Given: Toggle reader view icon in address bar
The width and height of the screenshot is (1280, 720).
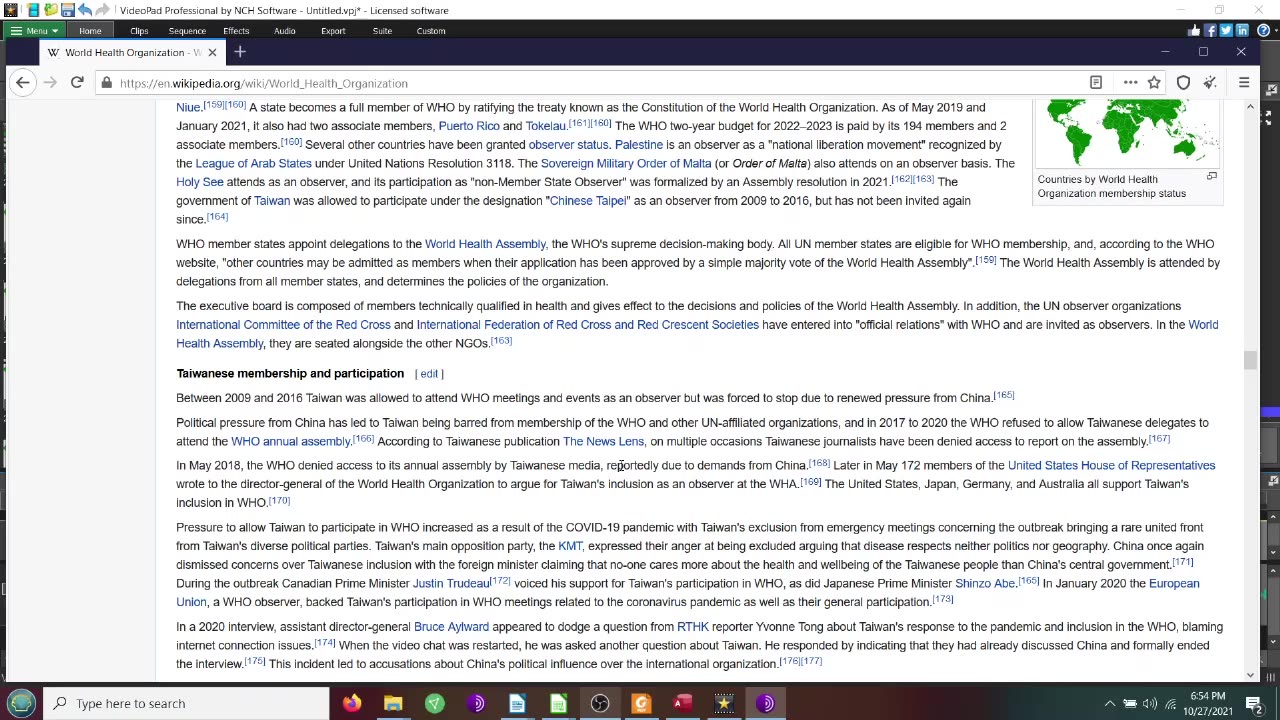Looking at the screenshot, I should click(x=1096, y=83).
